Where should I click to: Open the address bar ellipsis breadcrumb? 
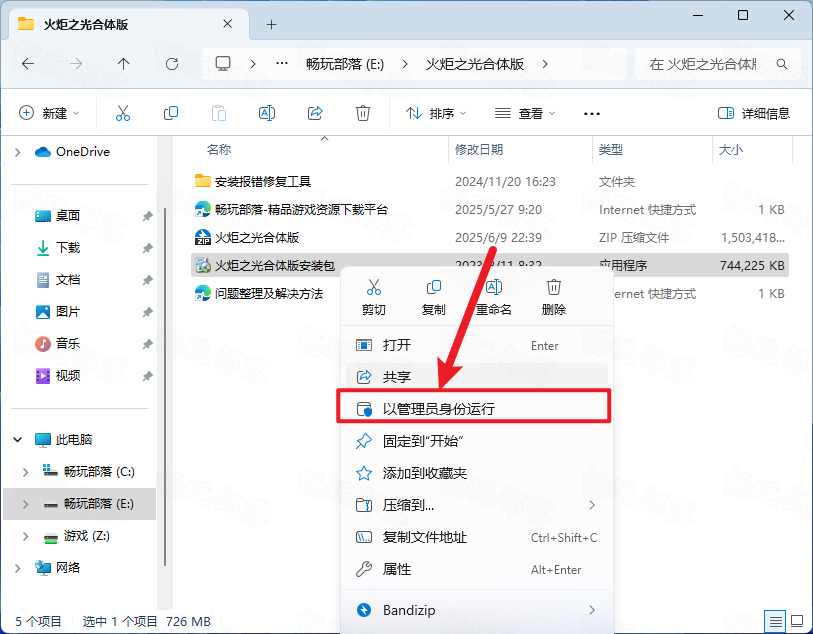282,64
